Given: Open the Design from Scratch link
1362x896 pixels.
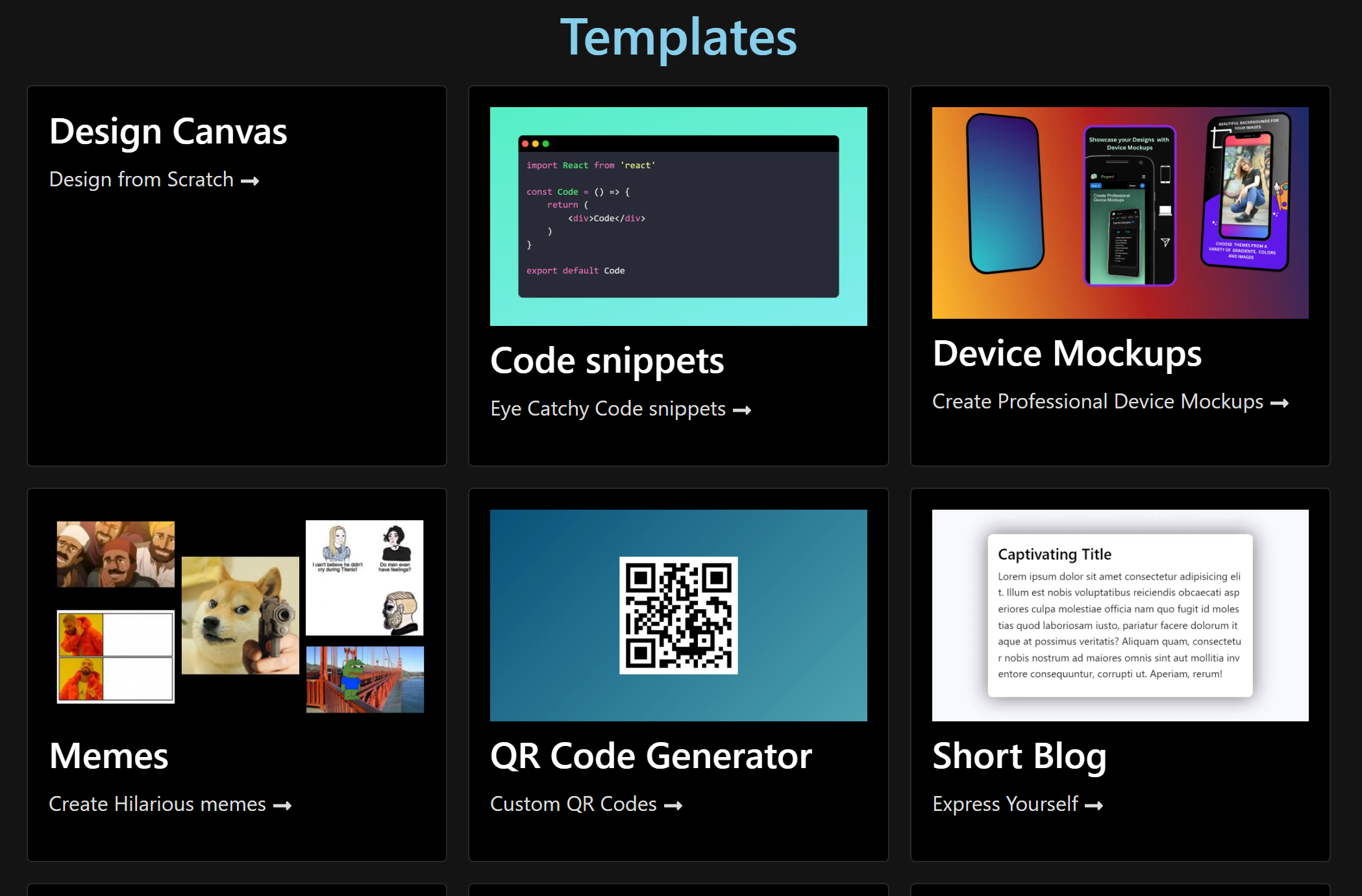Looking at the screenshot, I should tap(154, 179).
